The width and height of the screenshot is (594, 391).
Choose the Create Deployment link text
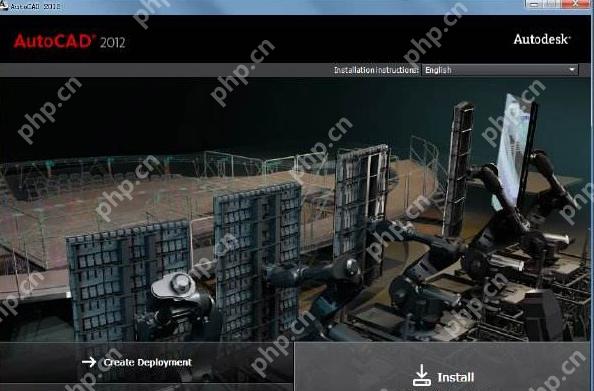pos(148,362)
